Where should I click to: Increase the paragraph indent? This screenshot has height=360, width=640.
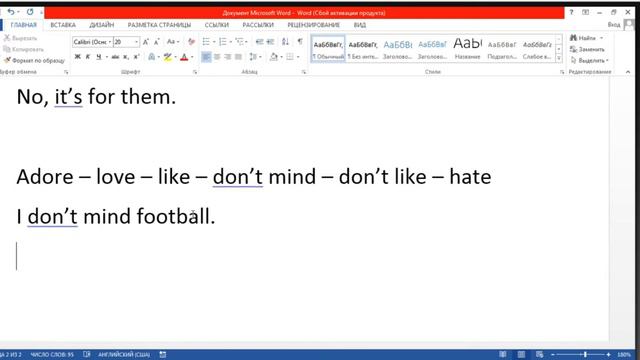coord(270,42)
